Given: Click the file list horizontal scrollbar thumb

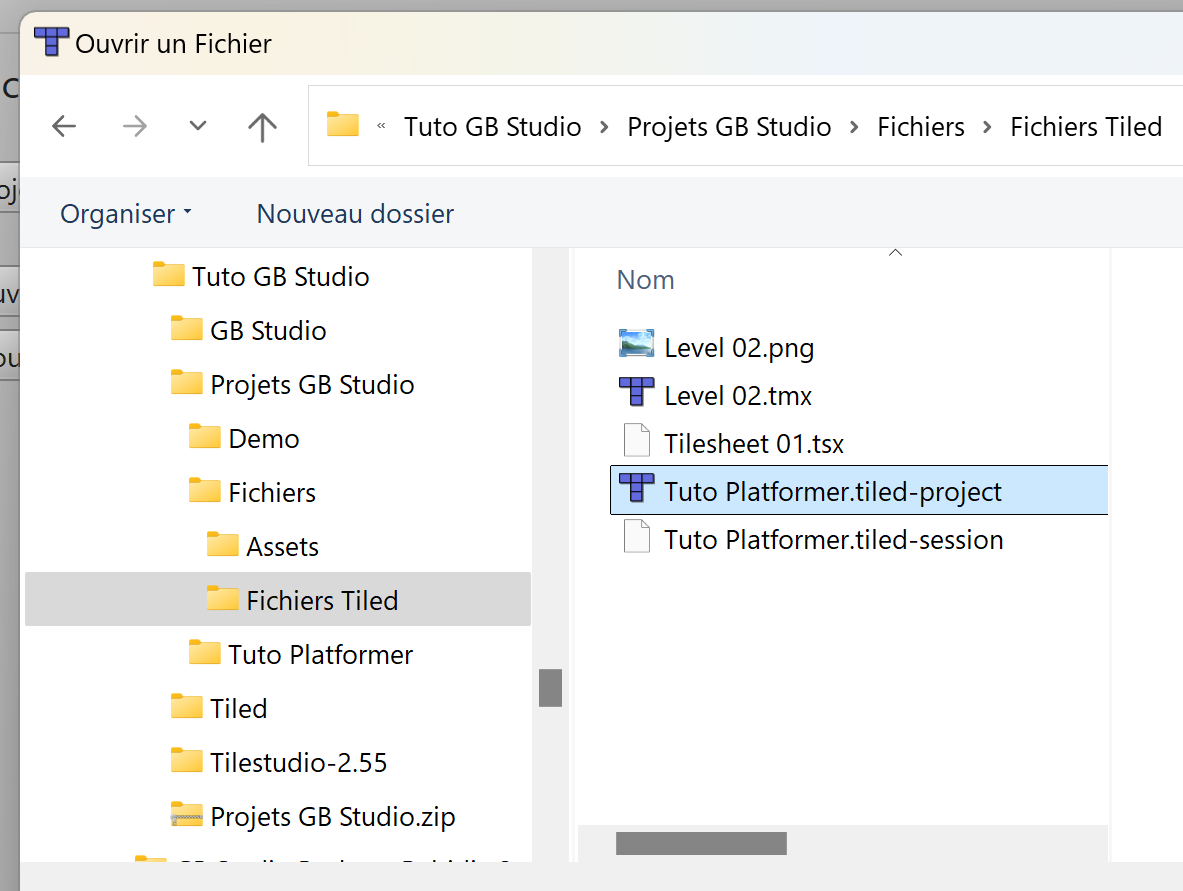Looking at the screenshot, I should click(x=701, y=843).
